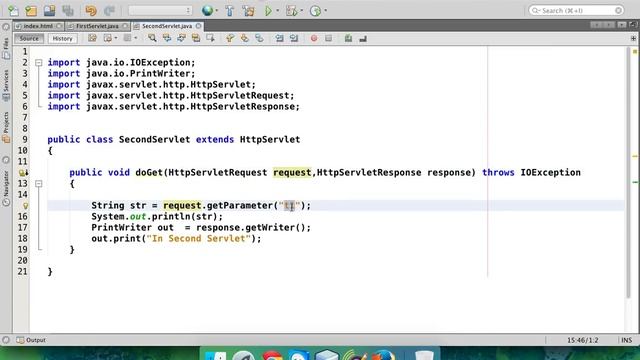This screenshot has height=360, width=640.
Task: Click the Uncomment editor toolbar icon
Action: click(363, 38)
